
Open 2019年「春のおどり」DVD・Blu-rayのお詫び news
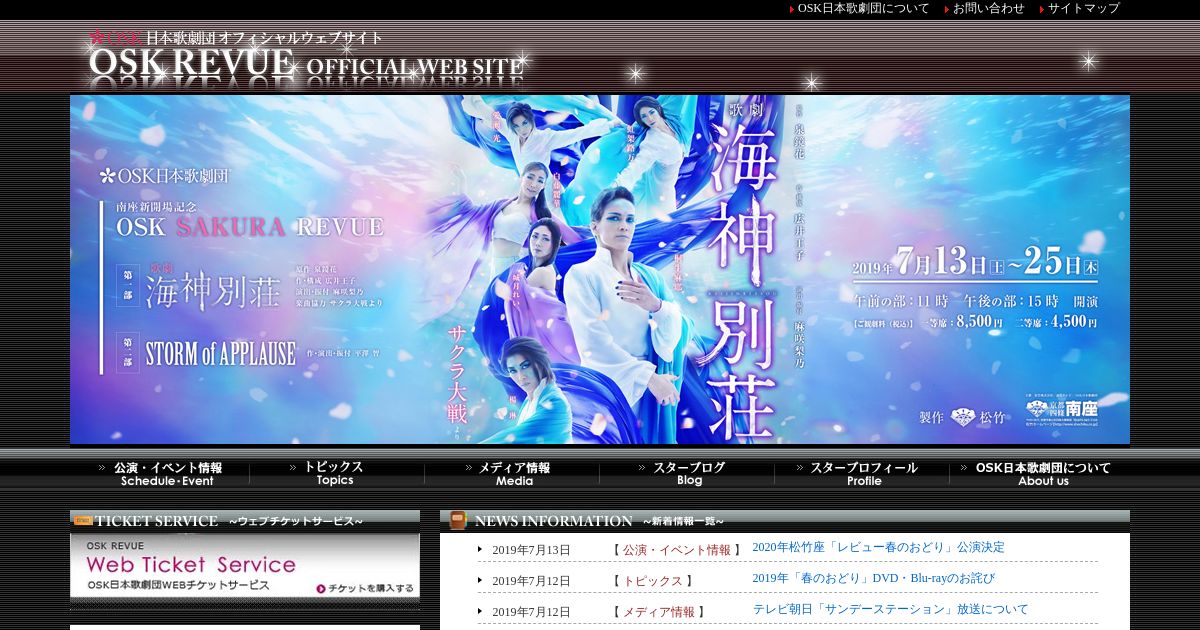(873, 578)
